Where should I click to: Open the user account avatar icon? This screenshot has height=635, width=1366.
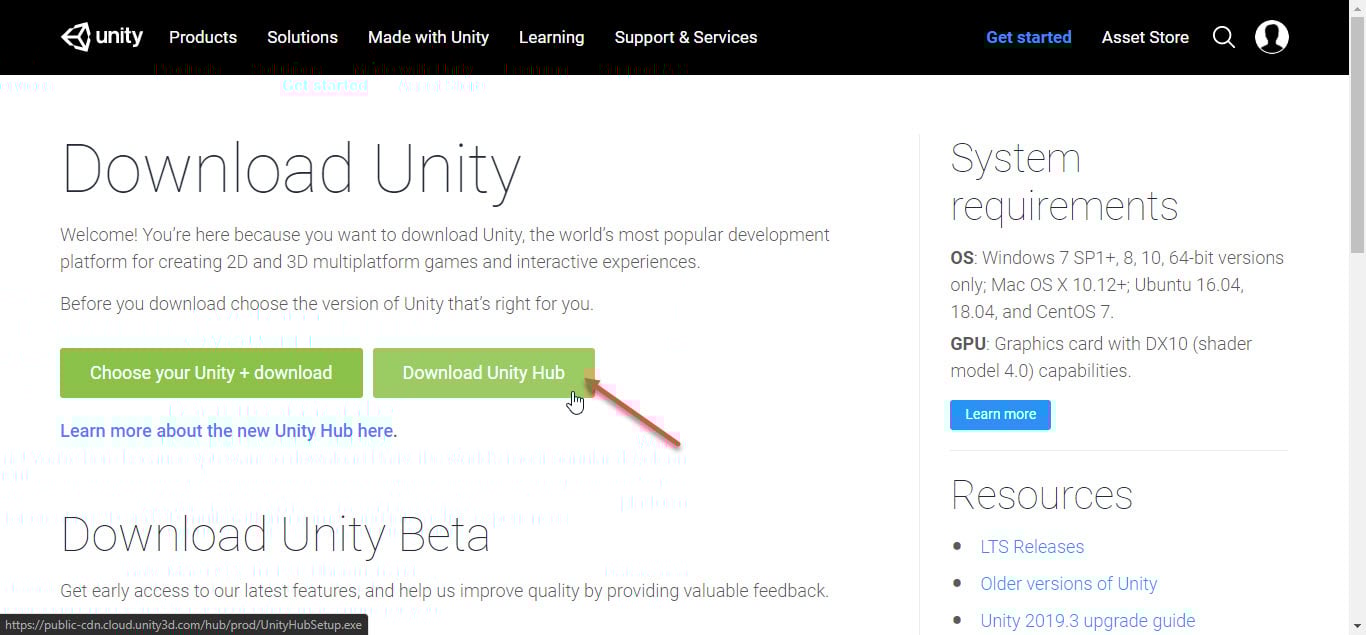tap(1272, 37)
